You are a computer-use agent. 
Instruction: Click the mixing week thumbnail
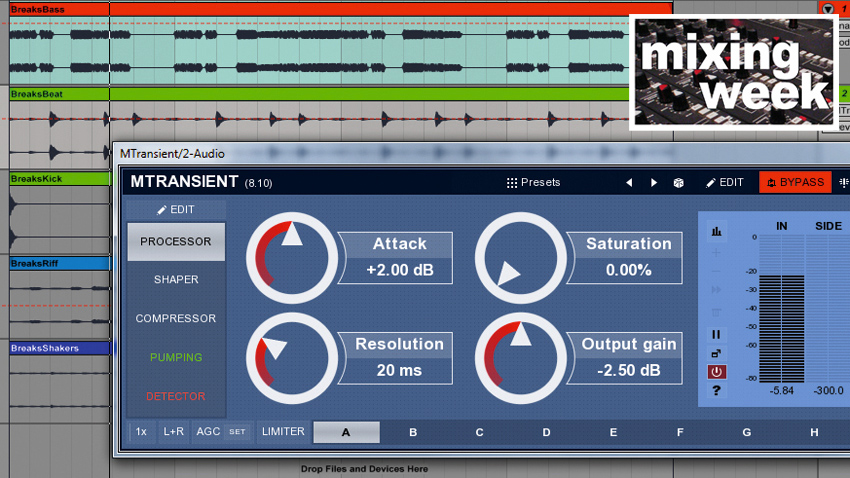pos(734,72)
